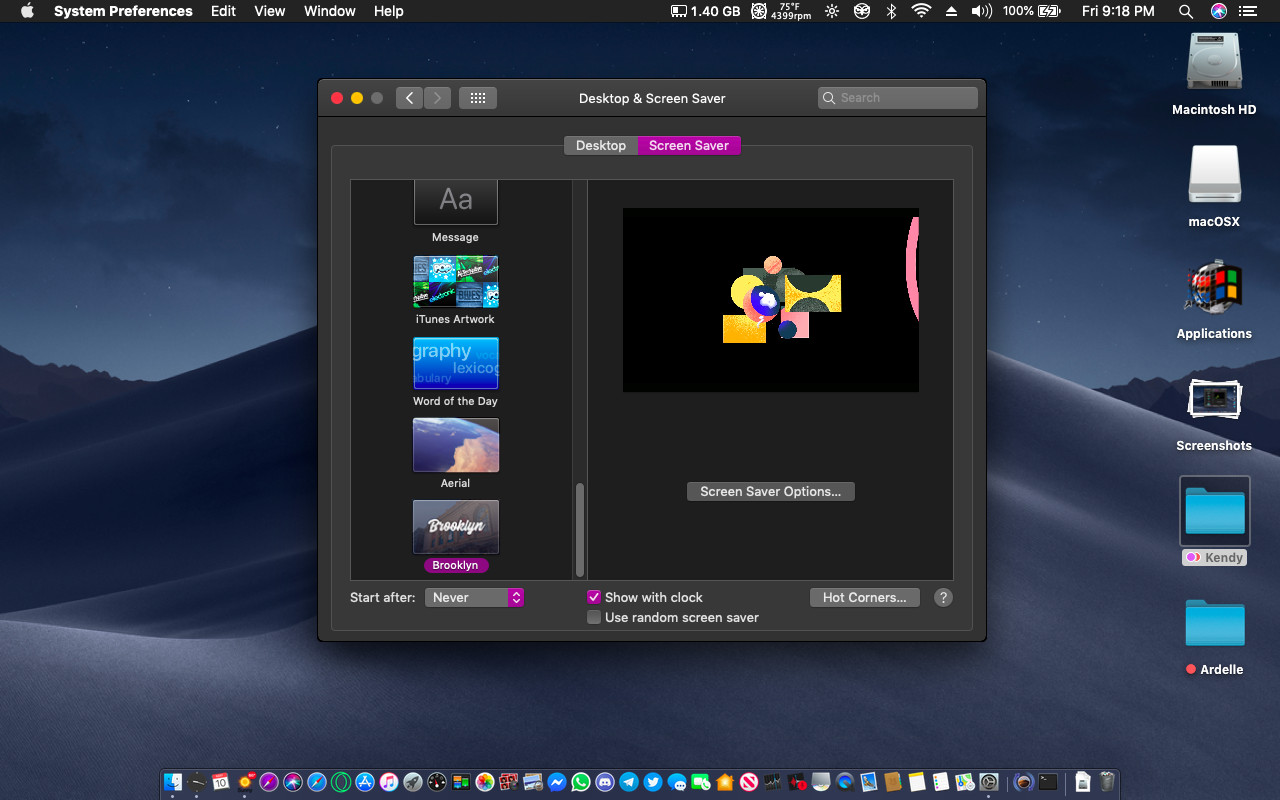This screenshot has height=800, width=1280.
Task: Open the memory usage 1.40 GB indicator
Action: [705, 11]
